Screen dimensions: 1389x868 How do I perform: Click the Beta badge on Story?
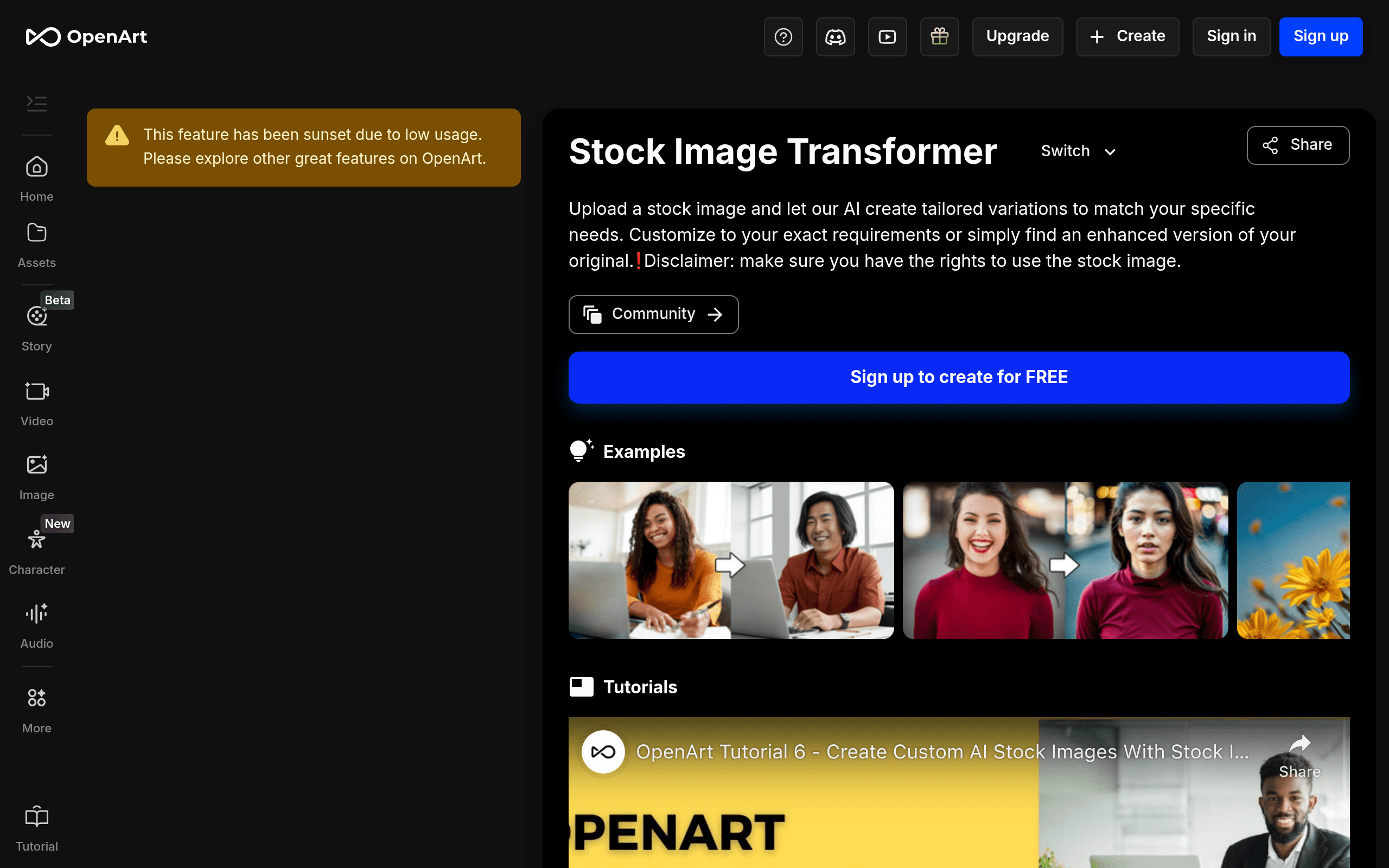coord(58,299)
